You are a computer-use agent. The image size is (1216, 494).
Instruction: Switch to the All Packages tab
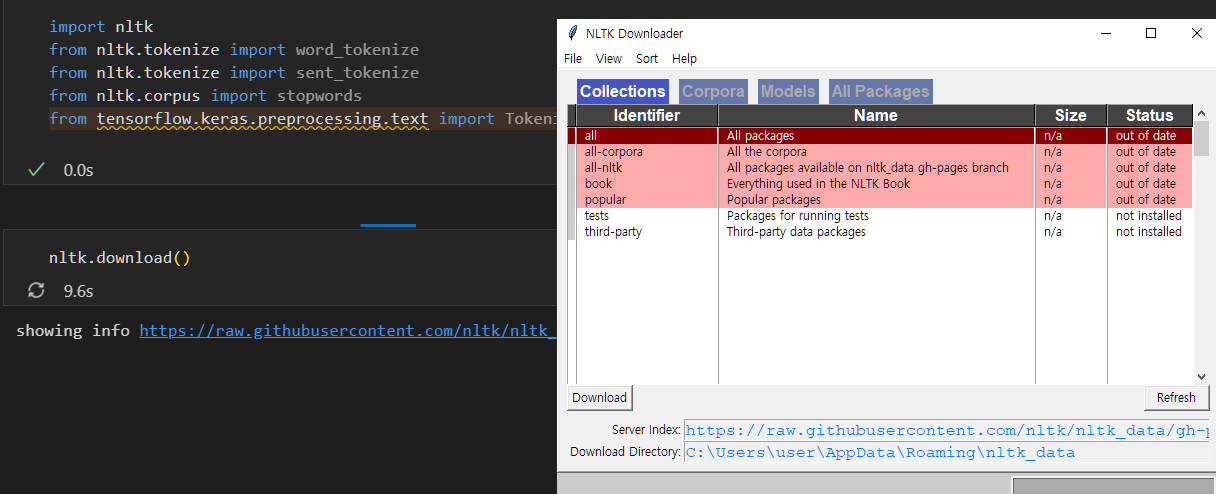[x=880, y=92]
